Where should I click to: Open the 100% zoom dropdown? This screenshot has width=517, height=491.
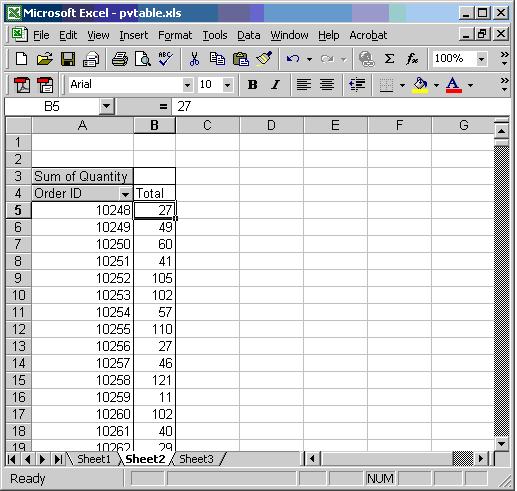[481, 59]
